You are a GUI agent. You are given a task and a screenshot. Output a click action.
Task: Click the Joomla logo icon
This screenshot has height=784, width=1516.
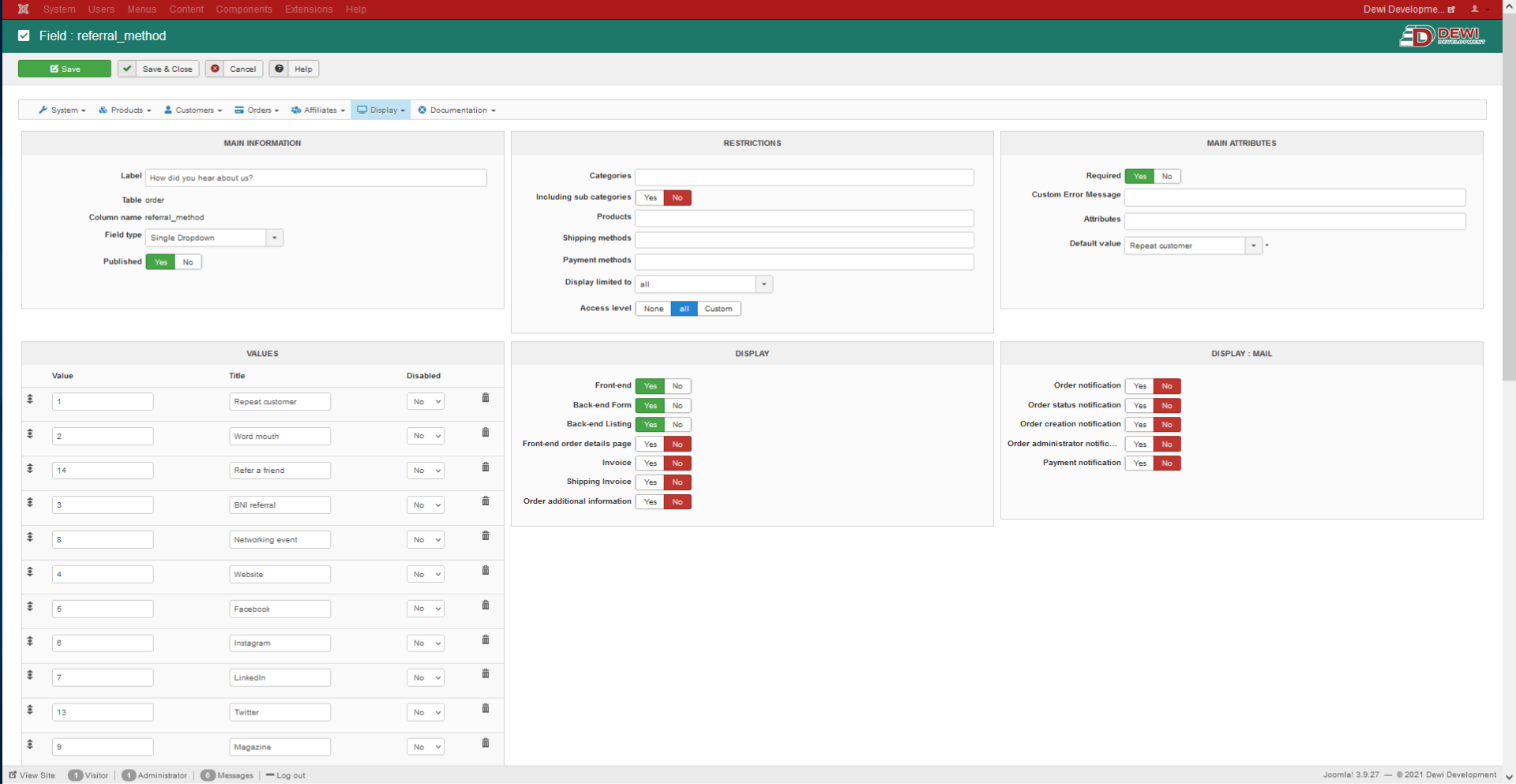click(24, 9)
